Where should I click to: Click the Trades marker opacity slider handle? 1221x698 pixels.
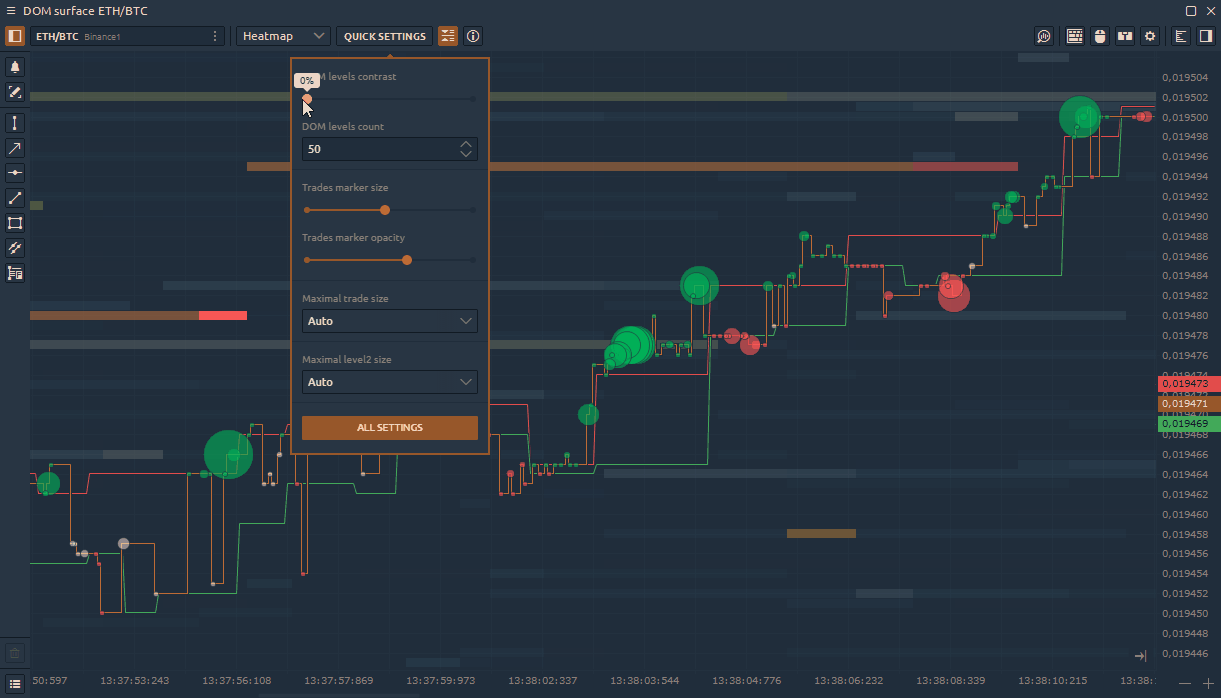[406, 260]
